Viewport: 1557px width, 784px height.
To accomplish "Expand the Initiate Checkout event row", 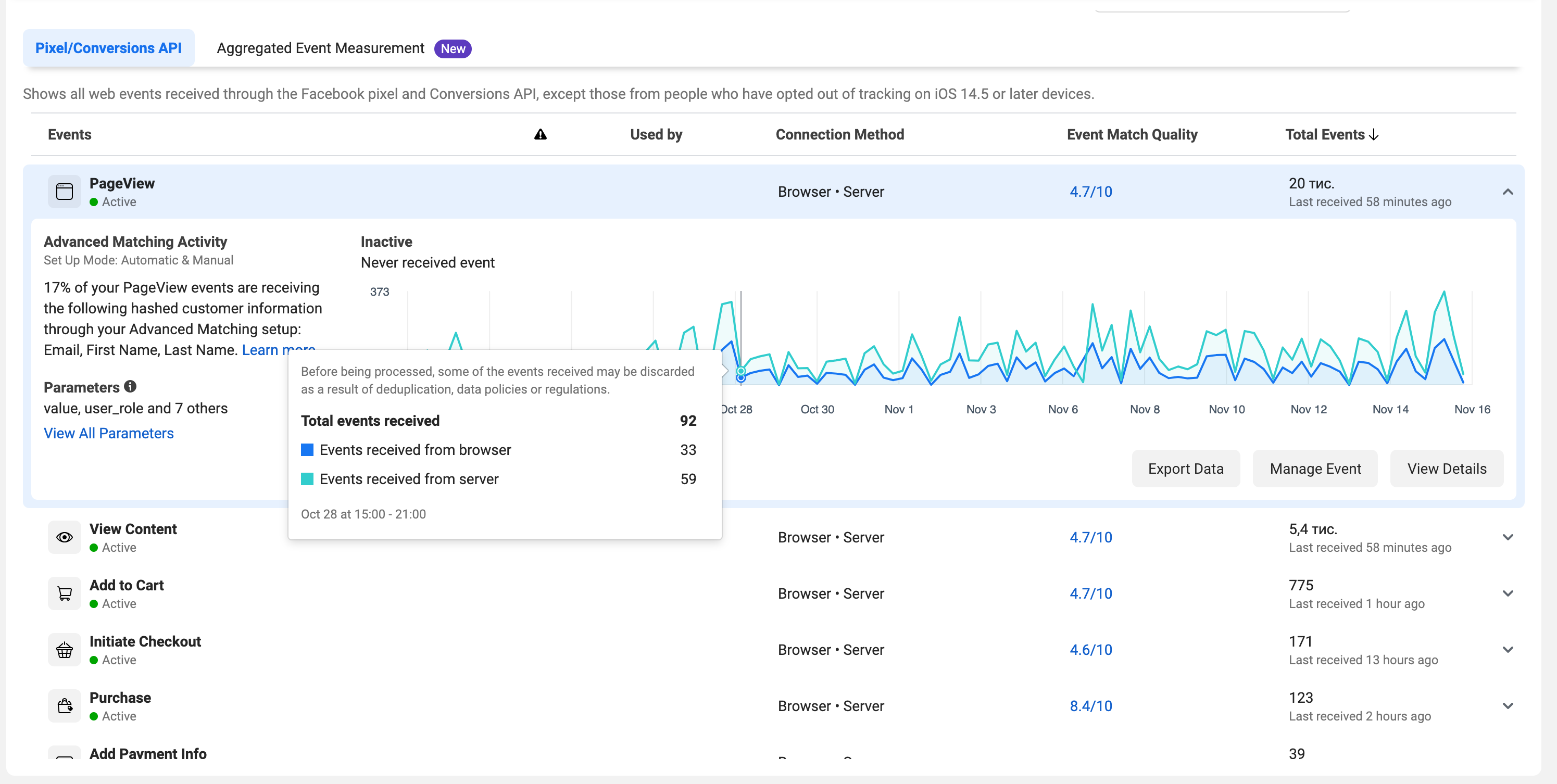I will pos(1508,650).
